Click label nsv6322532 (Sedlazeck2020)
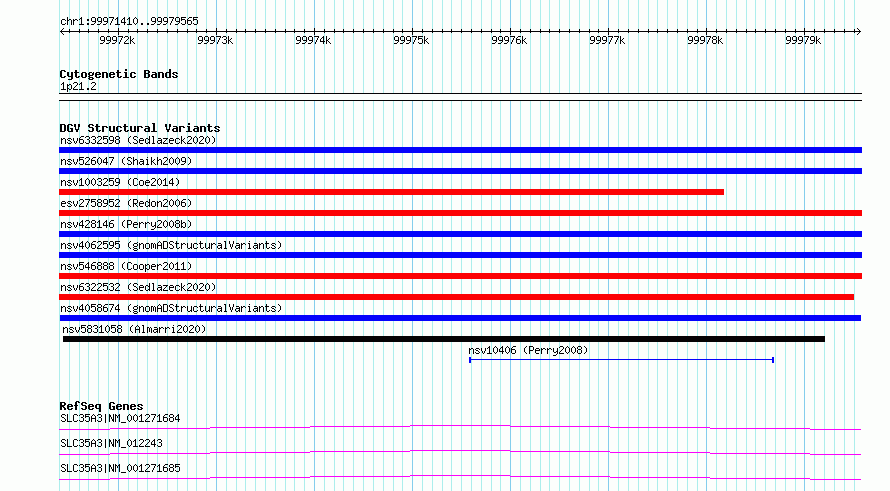The width and height of the screenshot is (890, 491). 138,287
